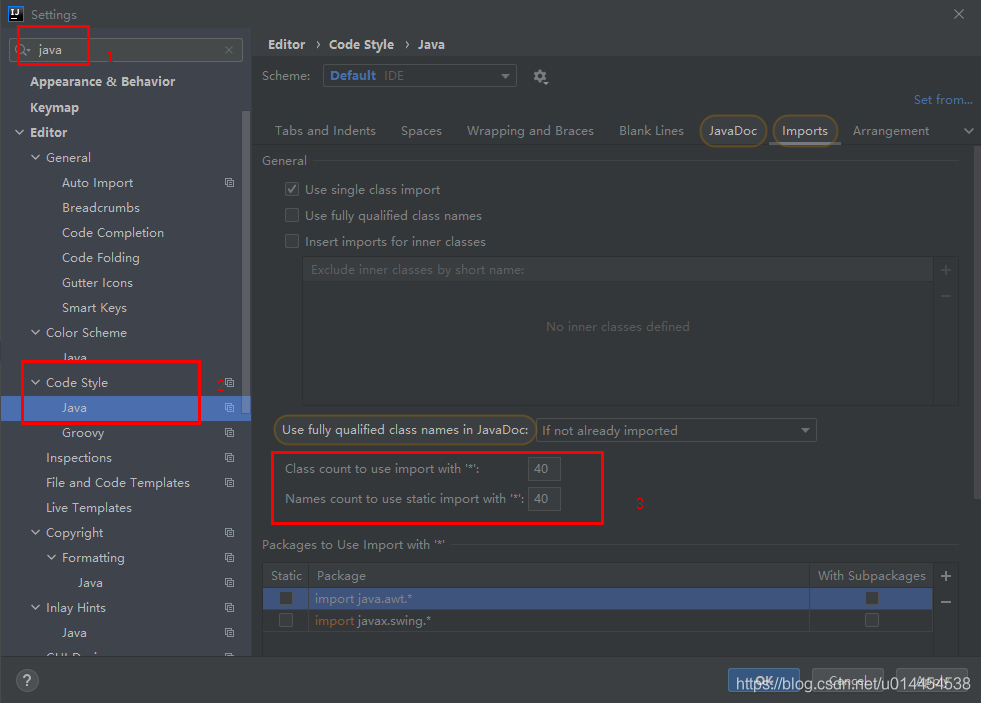Collapse the Editor tree node

[19, 132]
